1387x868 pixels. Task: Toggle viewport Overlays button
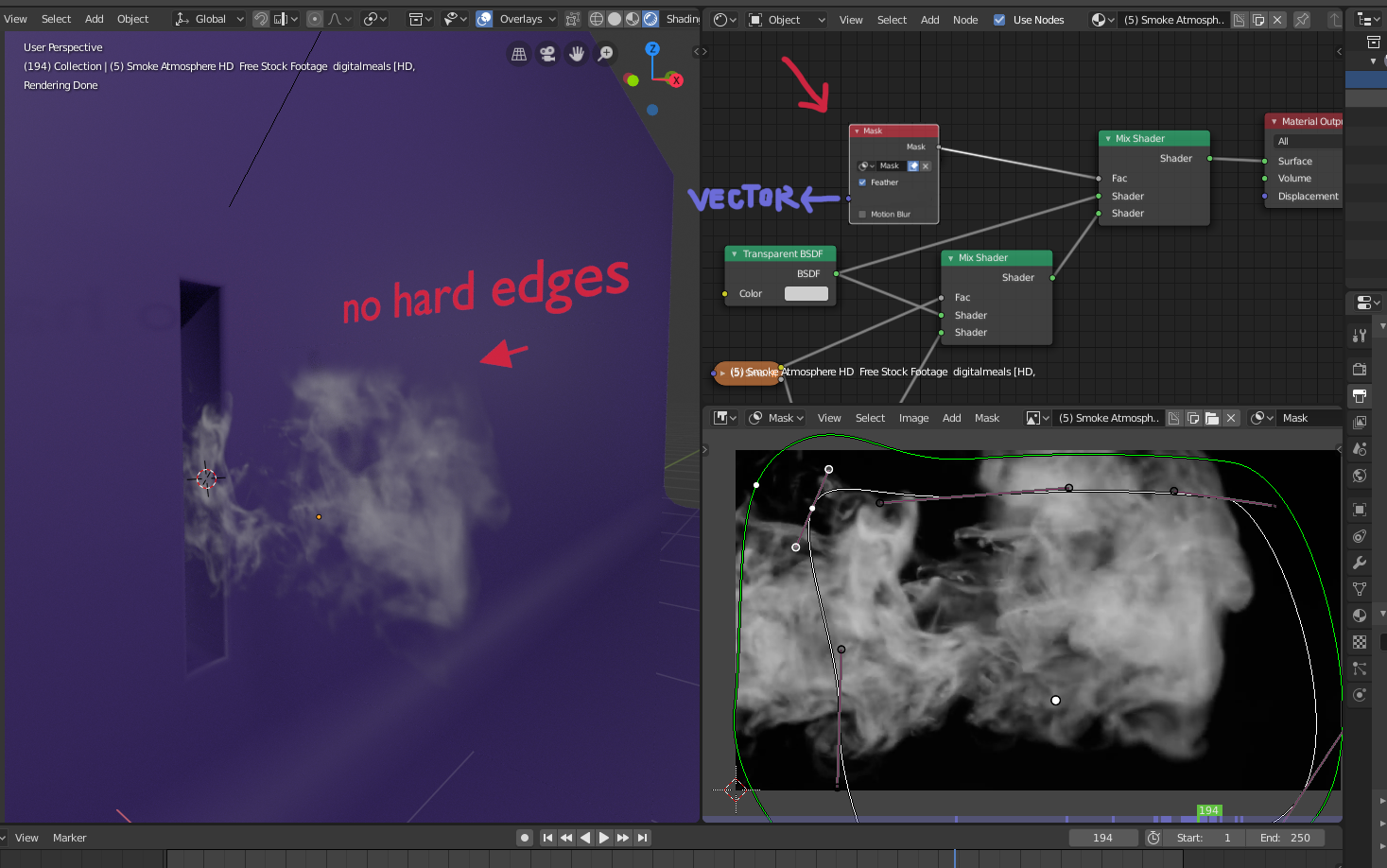[484, 19]
